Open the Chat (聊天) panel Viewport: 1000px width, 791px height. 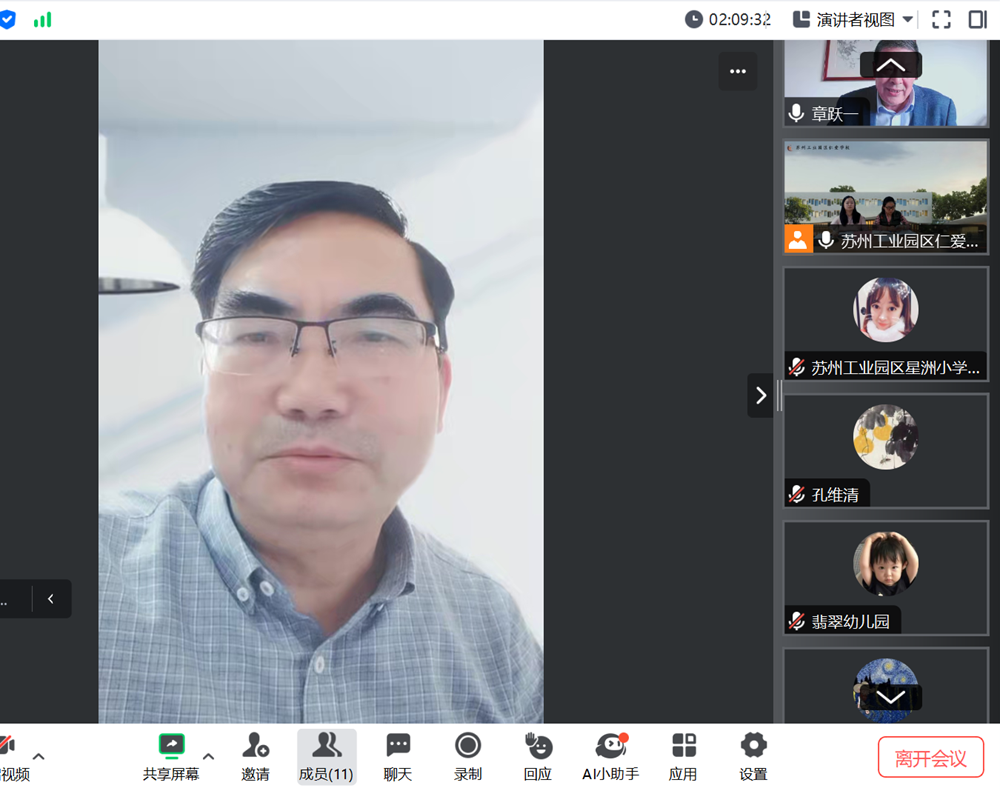[x=398, y=756]
